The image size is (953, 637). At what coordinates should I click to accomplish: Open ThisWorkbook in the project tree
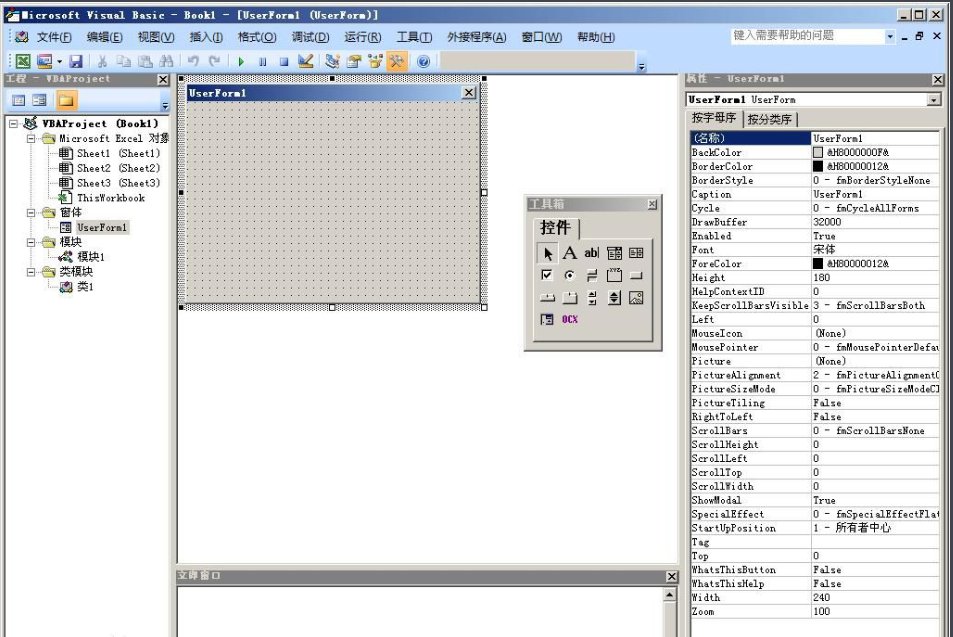110,198
